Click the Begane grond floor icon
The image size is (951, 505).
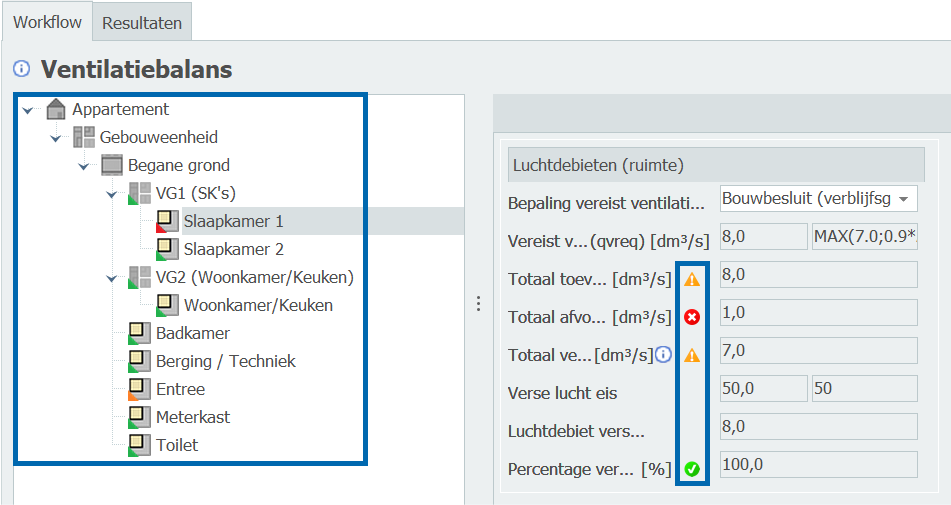click(x=112, y=165)
